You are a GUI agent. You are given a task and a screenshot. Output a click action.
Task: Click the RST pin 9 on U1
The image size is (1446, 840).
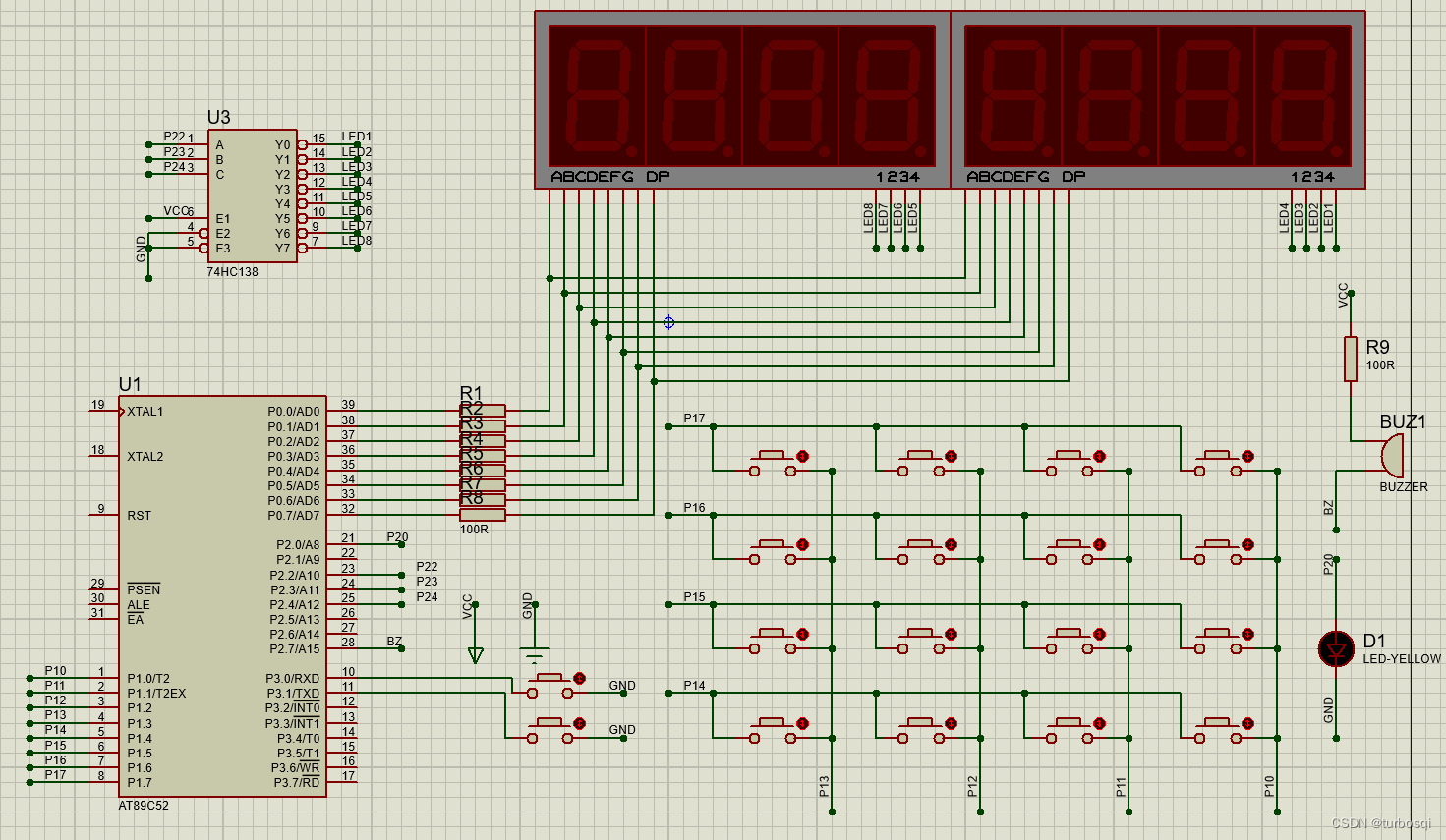(104, 514)
